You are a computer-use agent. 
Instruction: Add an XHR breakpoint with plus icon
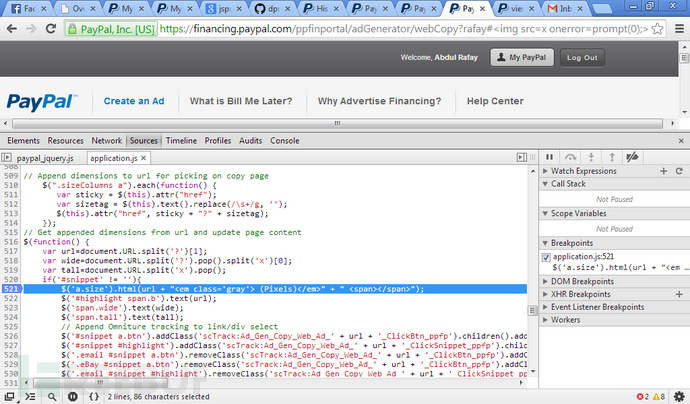pos(679,294)
